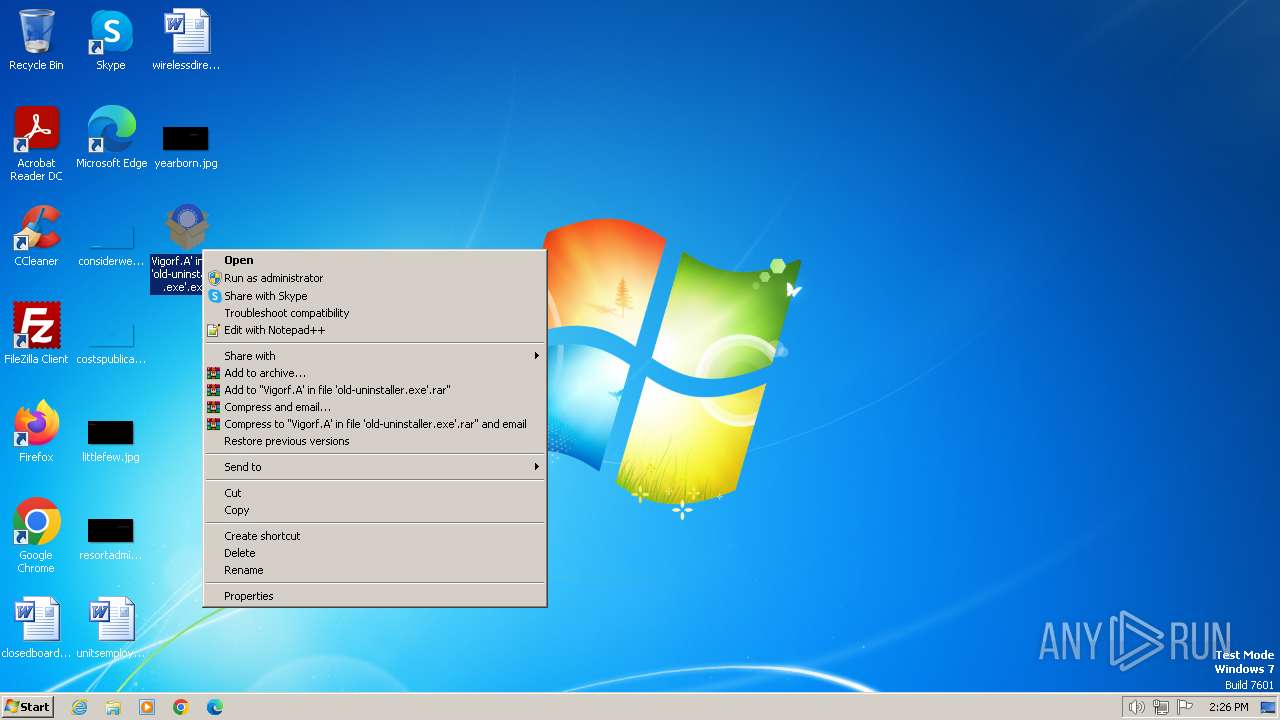Viewport: 1280px width, 720px height.
Task: Select the considerwe... desktop file
Action: tap(111, 245)
